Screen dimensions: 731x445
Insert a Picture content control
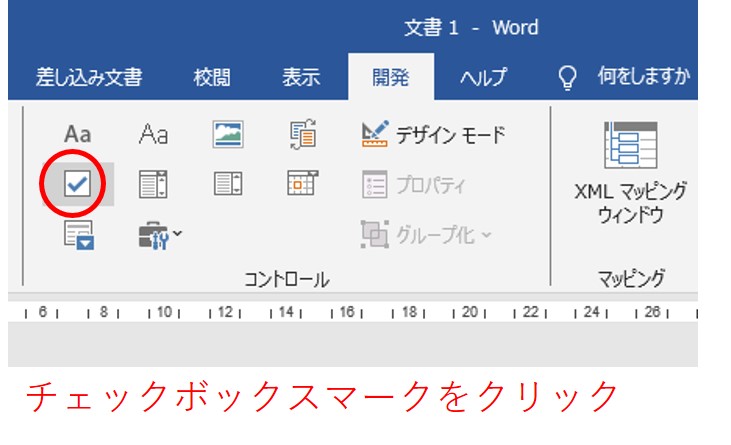point(228,134)
